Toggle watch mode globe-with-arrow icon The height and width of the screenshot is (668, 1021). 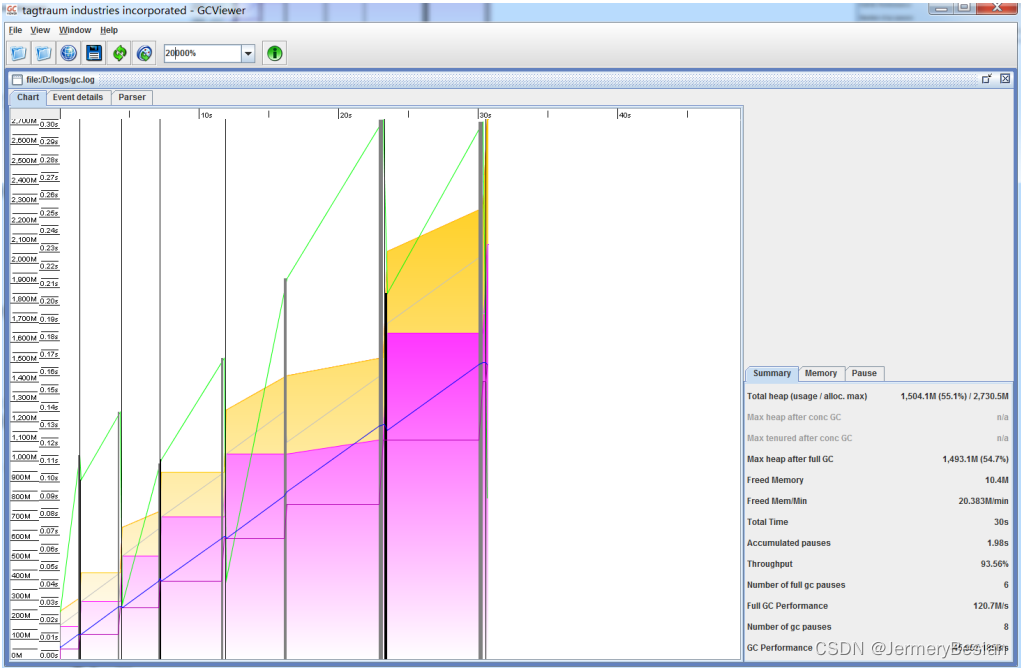click(x=145, y=53)
